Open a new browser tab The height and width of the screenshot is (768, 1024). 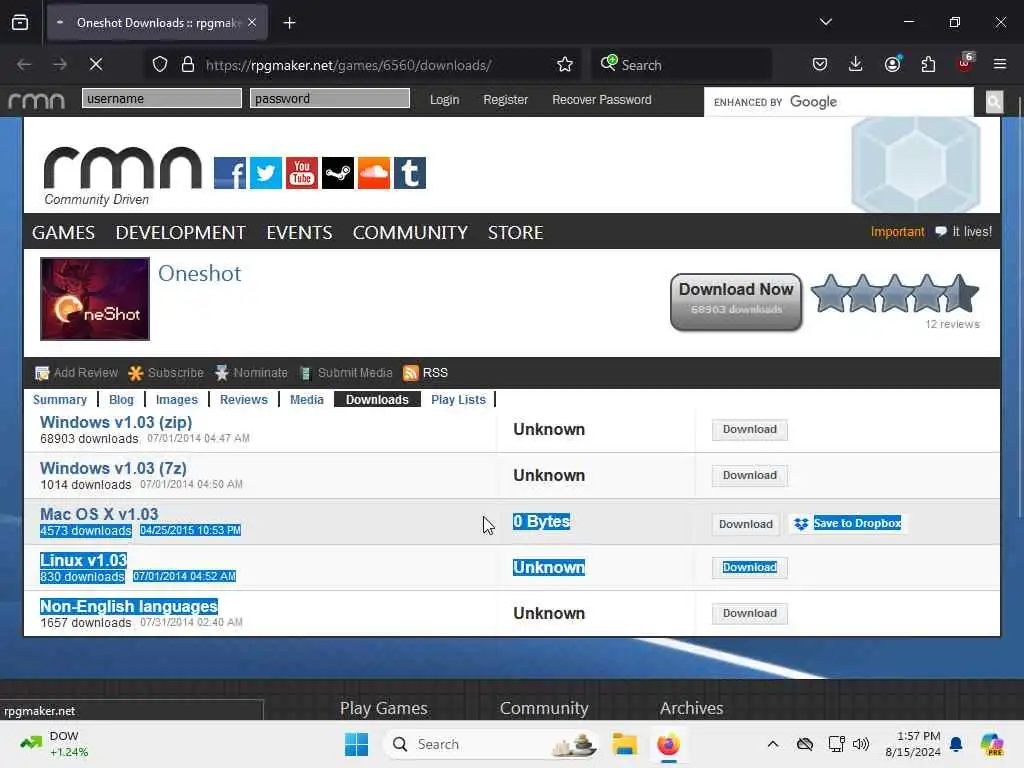[289, 23]
